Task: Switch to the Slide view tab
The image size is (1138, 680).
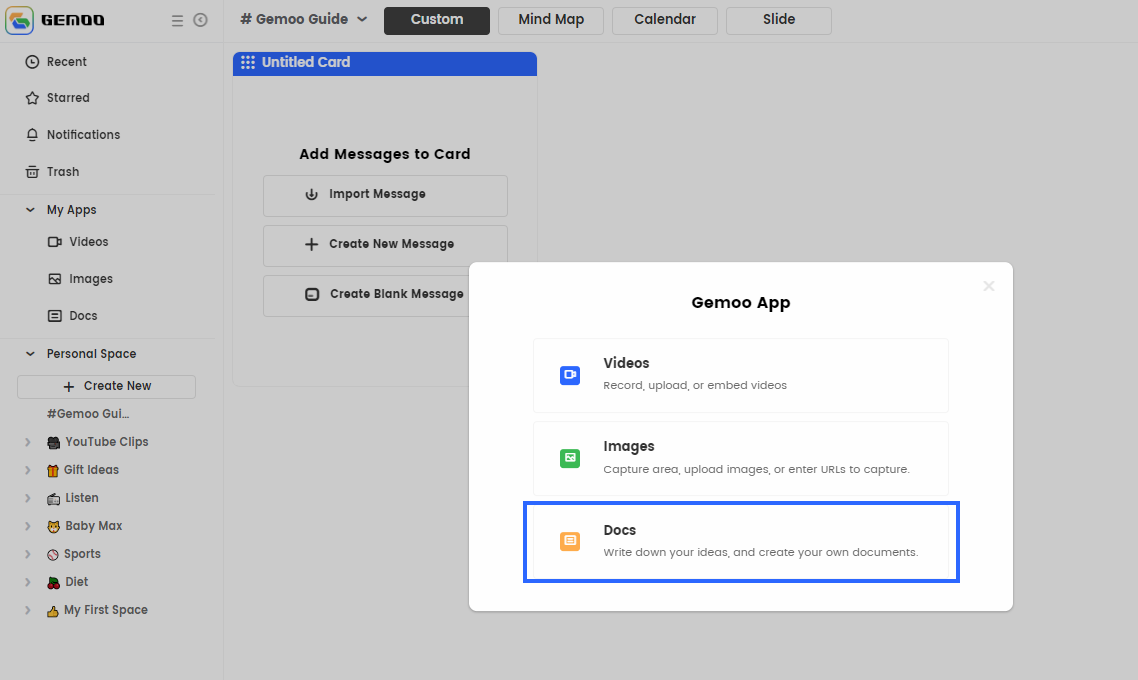Action: tap(779, 20)
